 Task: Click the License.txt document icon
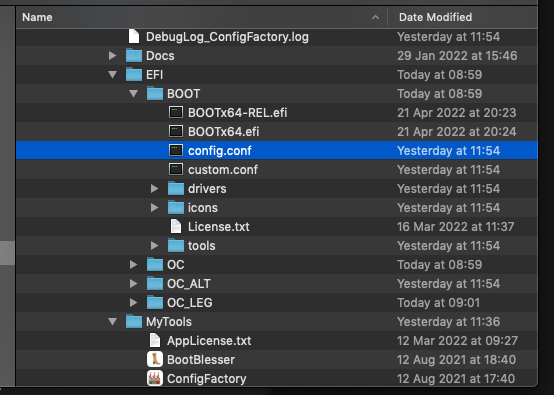176,226
